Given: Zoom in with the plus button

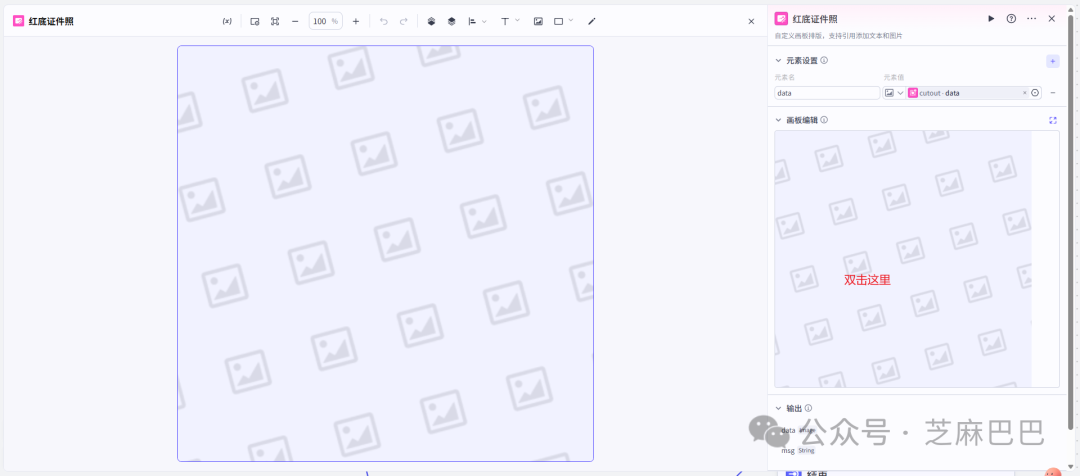Looking at the screenshot, I should [355, 21].
